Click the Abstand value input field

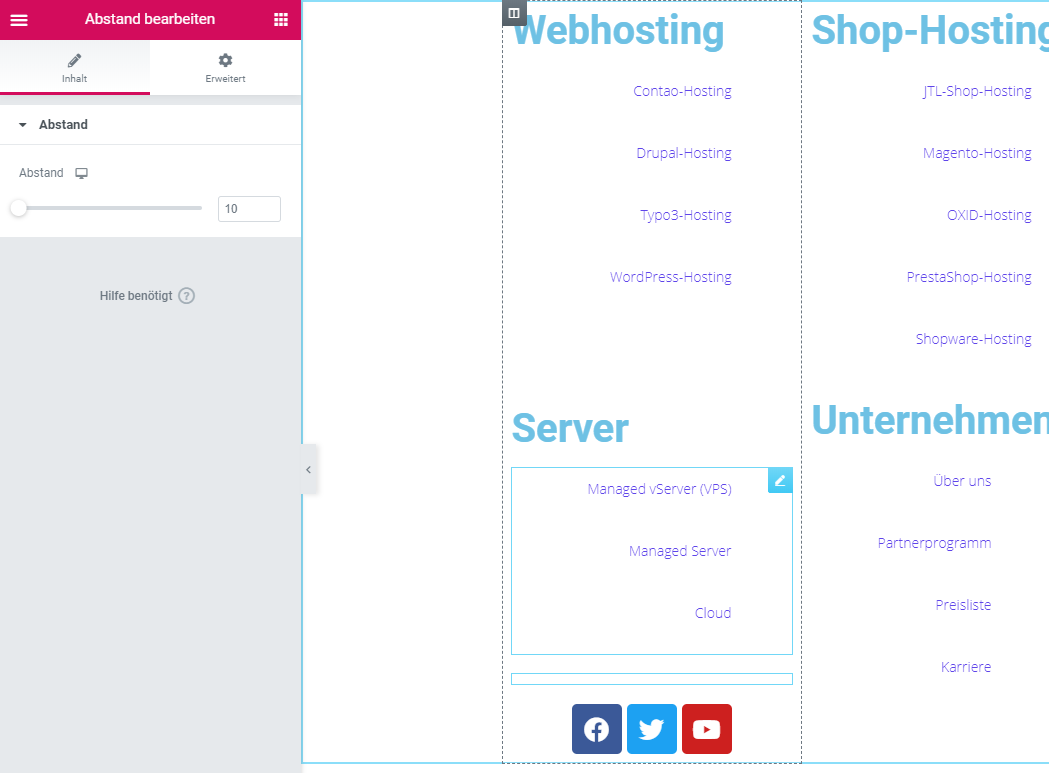coord(249,209)
